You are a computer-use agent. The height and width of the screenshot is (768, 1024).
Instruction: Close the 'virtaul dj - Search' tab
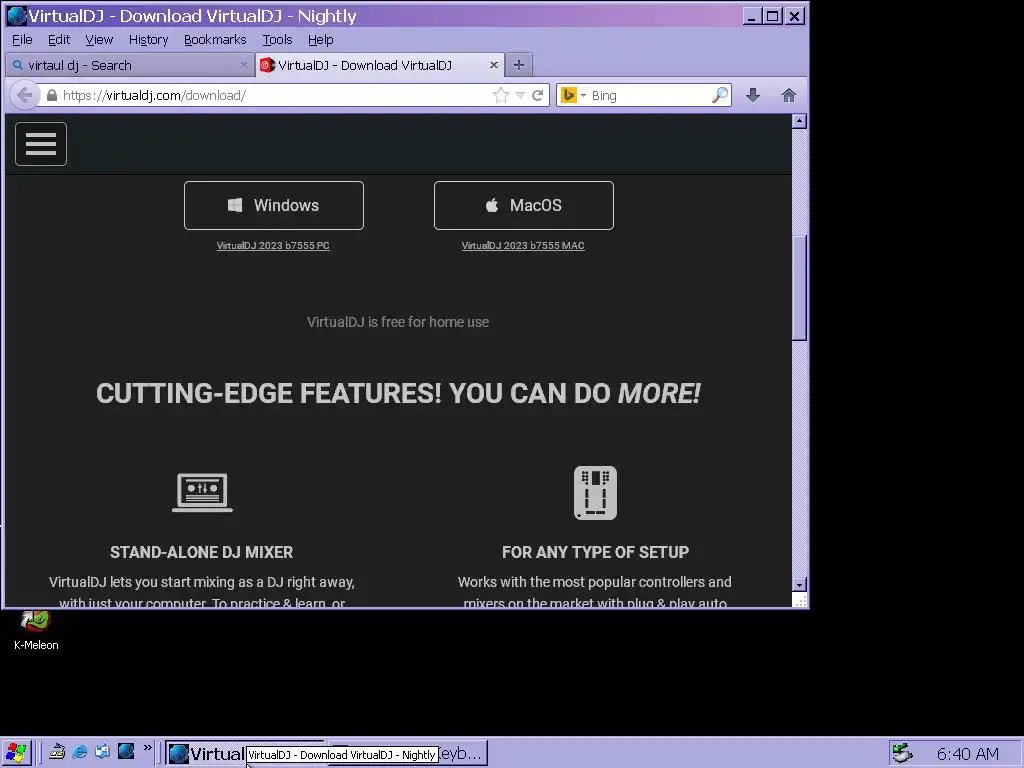pyautogui.click(x=244, y=65)
